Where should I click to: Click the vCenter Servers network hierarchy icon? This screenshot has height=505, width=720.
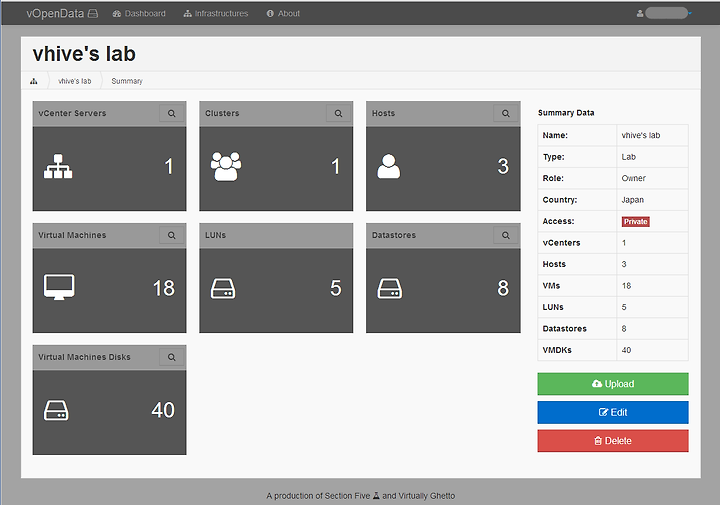pyautogui.click(x=58, y=166)
